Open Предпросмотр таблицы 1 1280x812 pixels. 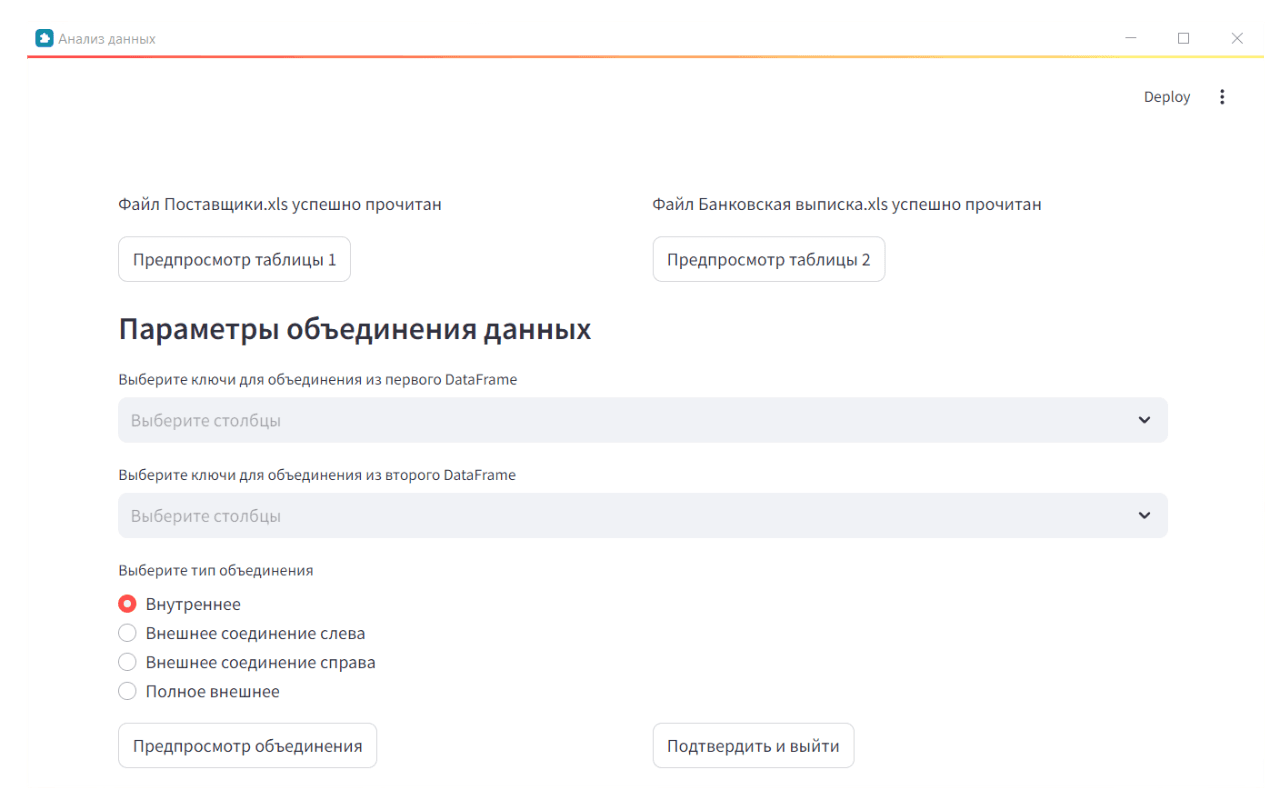point(234,258)
